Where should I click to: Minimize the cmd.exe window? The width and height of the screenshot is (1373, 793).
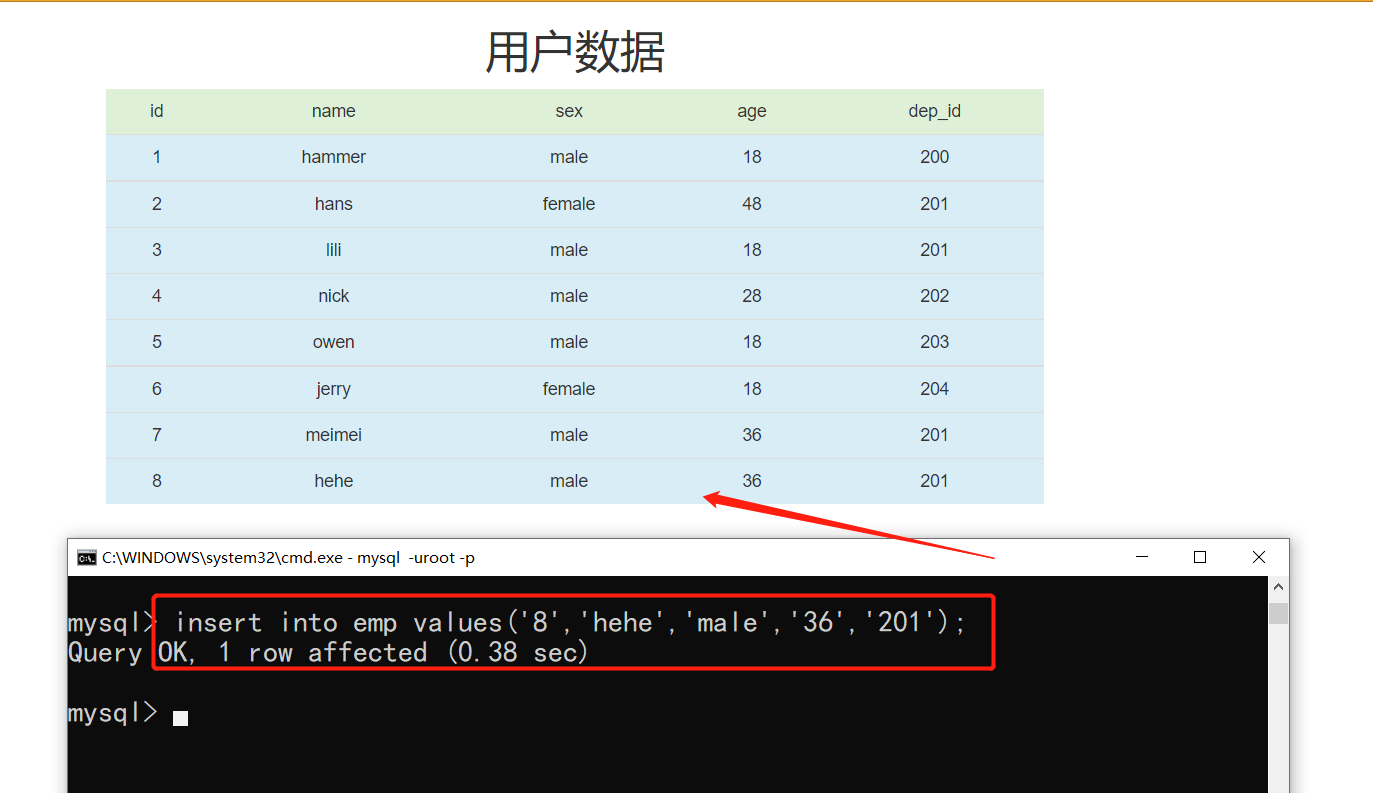pyautogui.click(x=1142, y=557)
